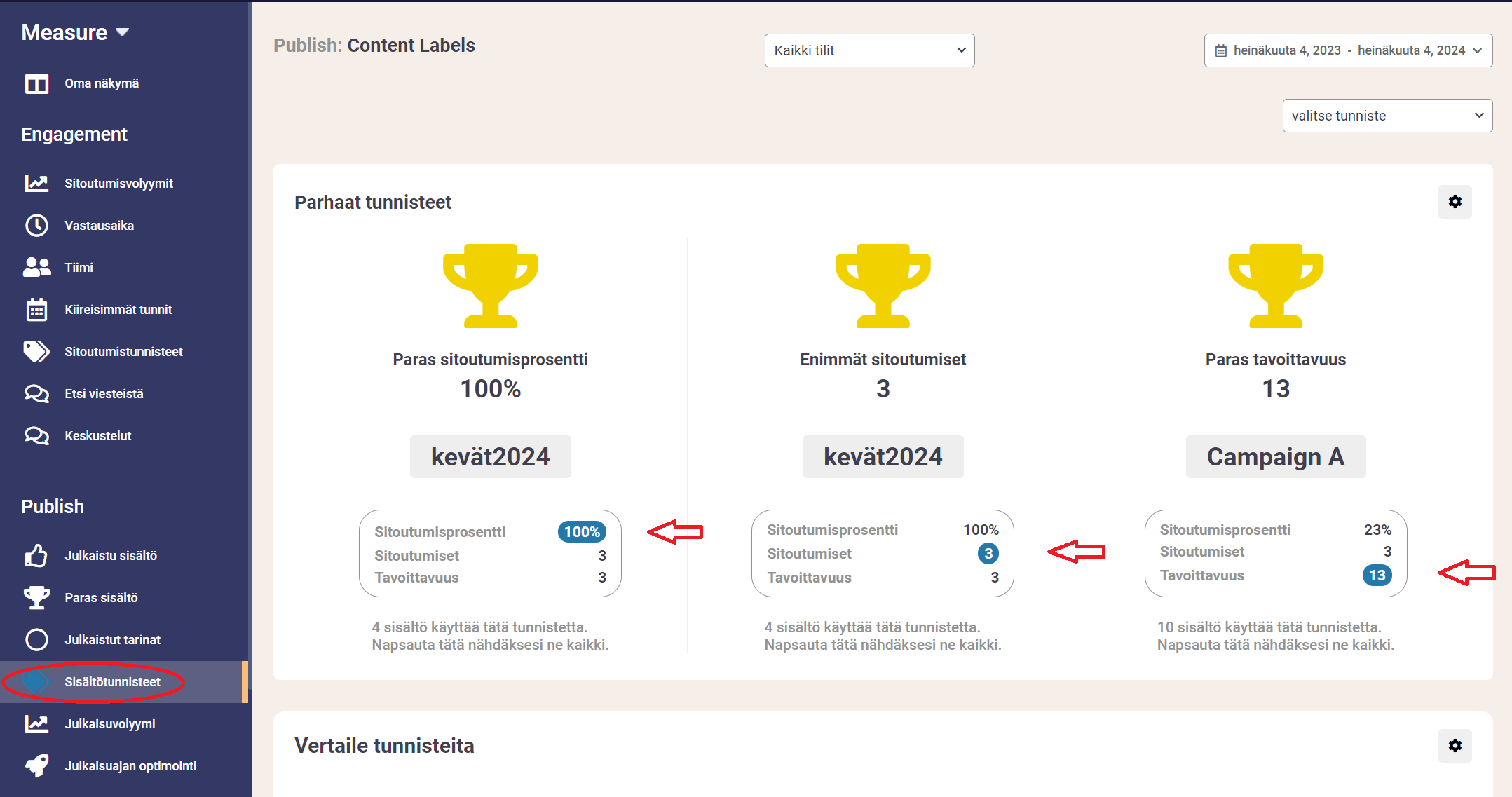
Task: Click the Tiimi people icon
Action: click(36, 268)
